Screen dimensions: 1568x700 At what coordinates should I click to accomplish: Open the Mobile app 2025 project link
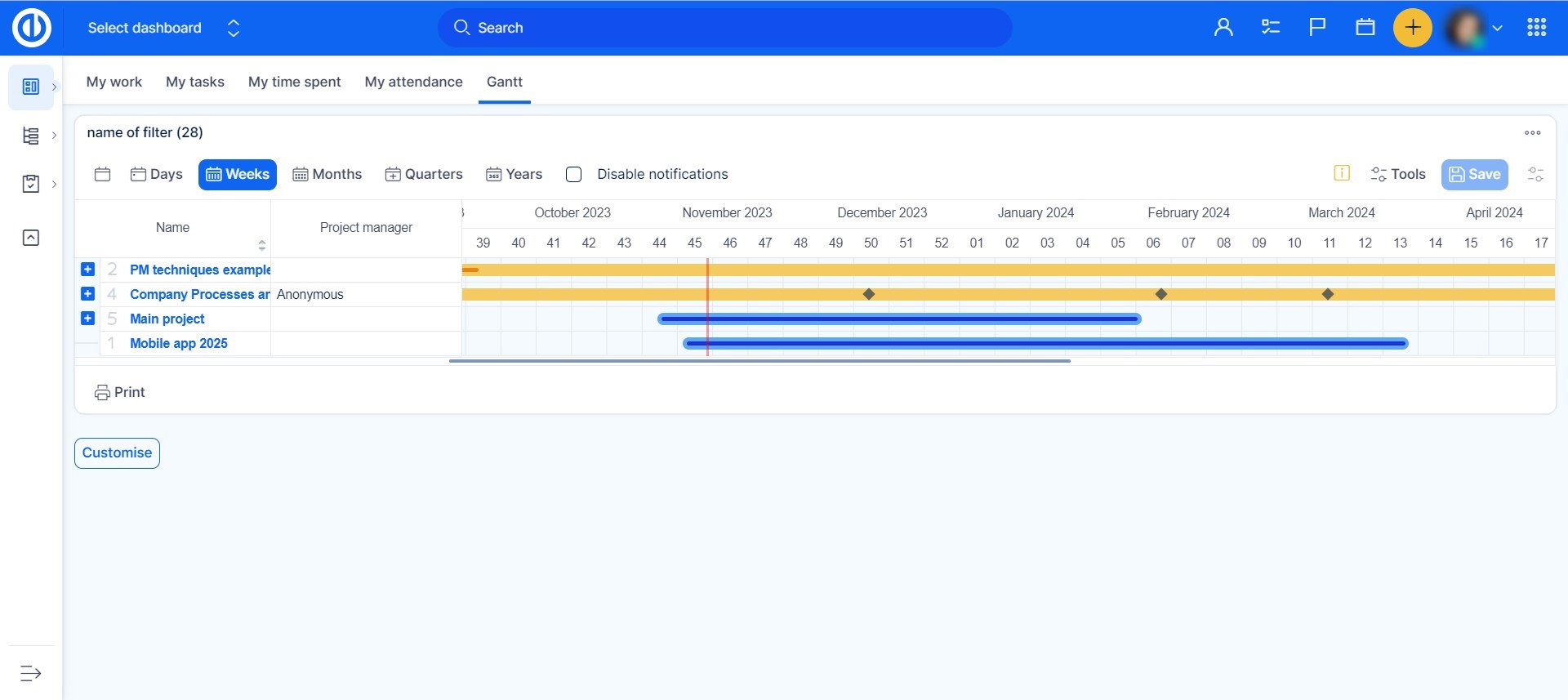pos(179,343)
